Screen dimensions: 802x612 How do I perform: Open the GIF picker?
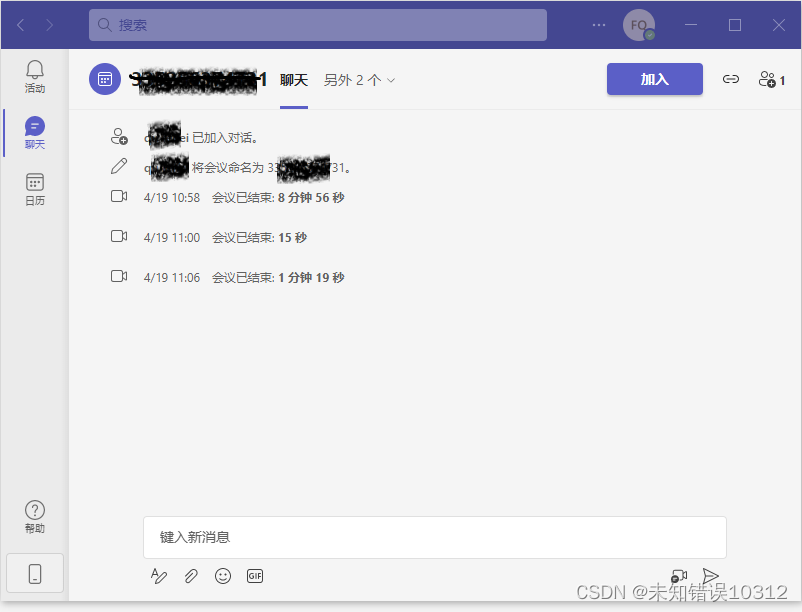click(x=255, y=576)
